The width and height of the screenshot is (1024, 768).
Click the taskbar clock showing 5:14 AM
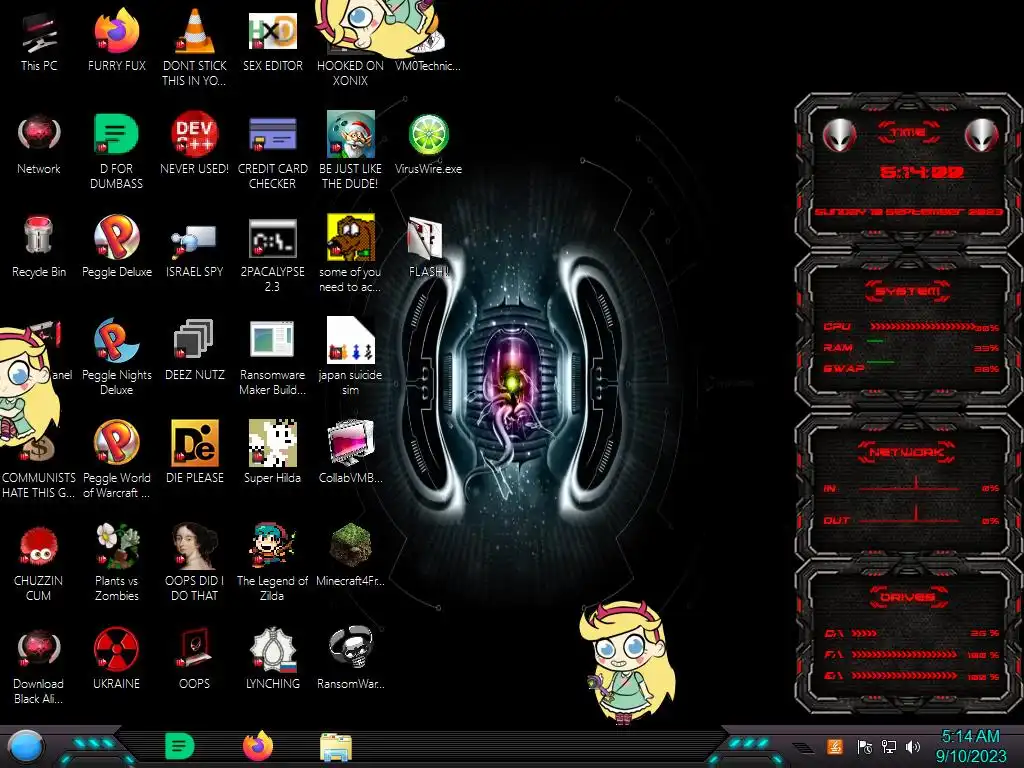point(970,746)
